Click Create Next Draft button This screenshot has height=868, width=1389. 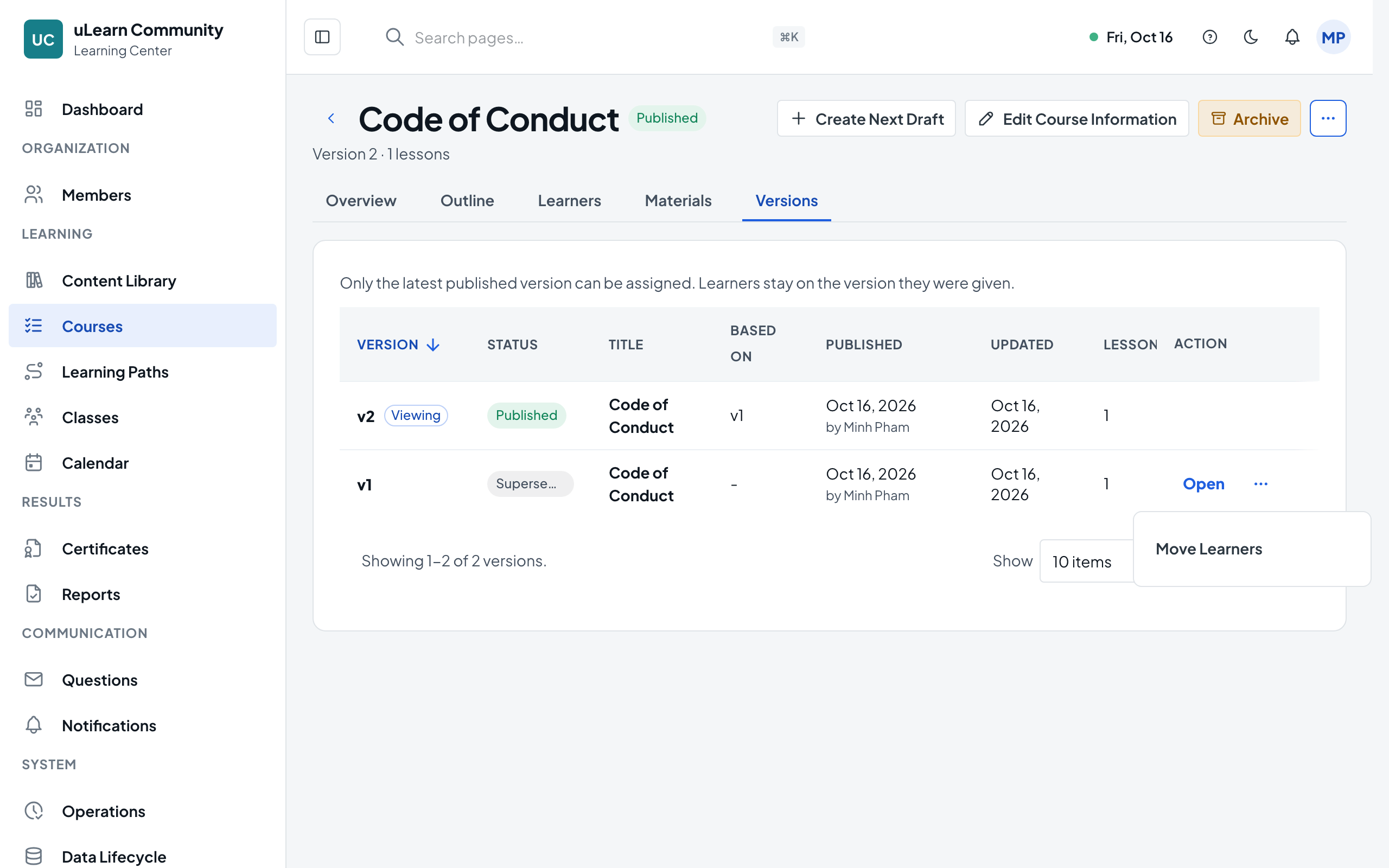866,118
